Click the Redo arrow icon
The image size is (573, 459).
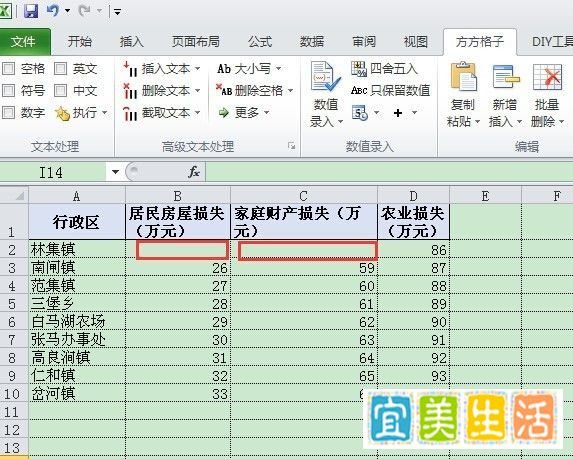(84, 11)
